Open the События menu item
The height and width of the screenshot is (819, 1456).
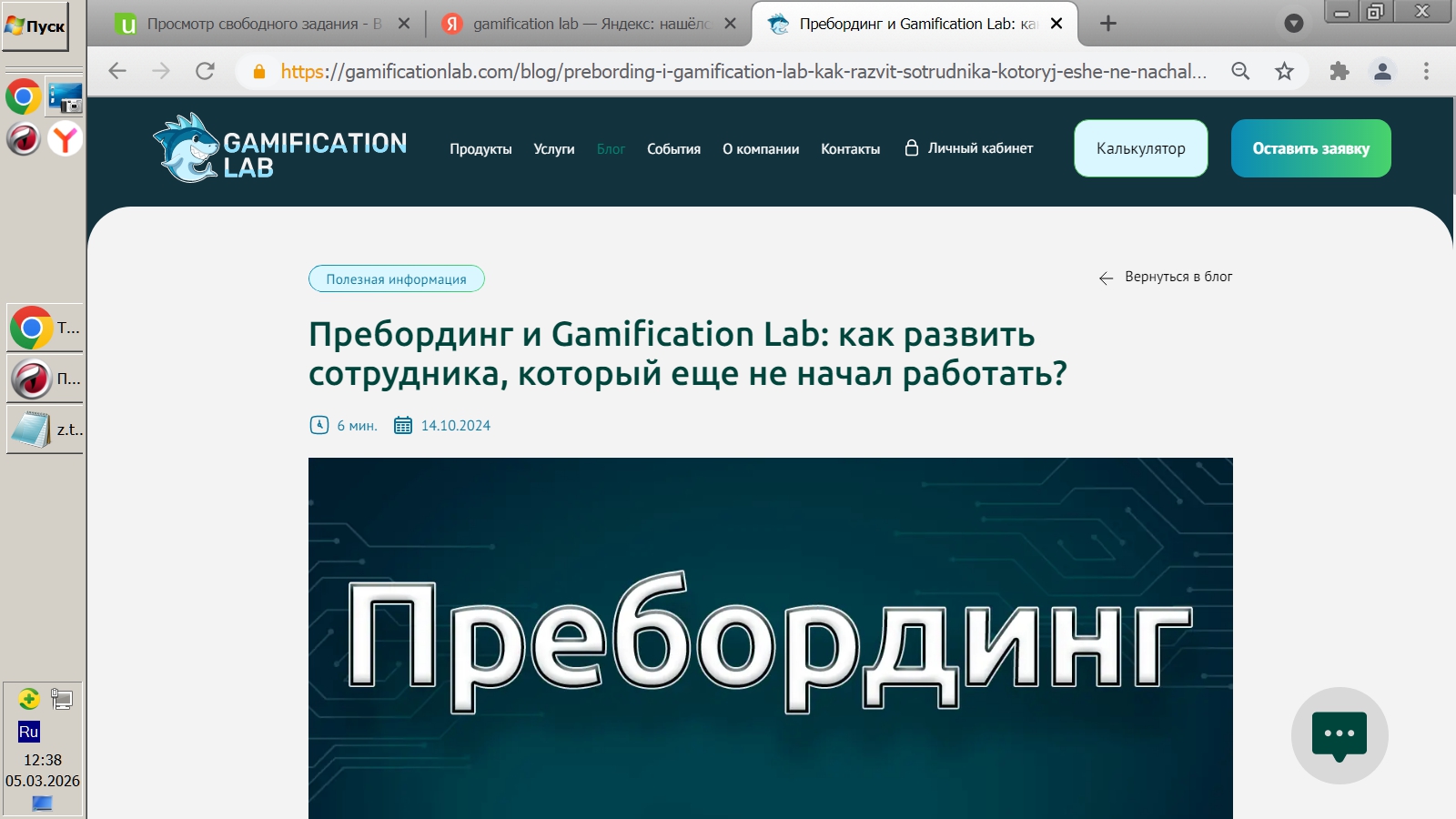coord(673,149)
